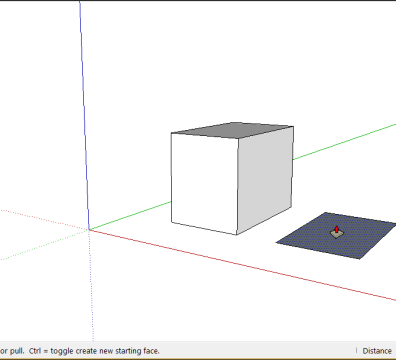396x360 pixels.
Task: Click the green axis segment between origin and cube
Action: coord(130,216)
